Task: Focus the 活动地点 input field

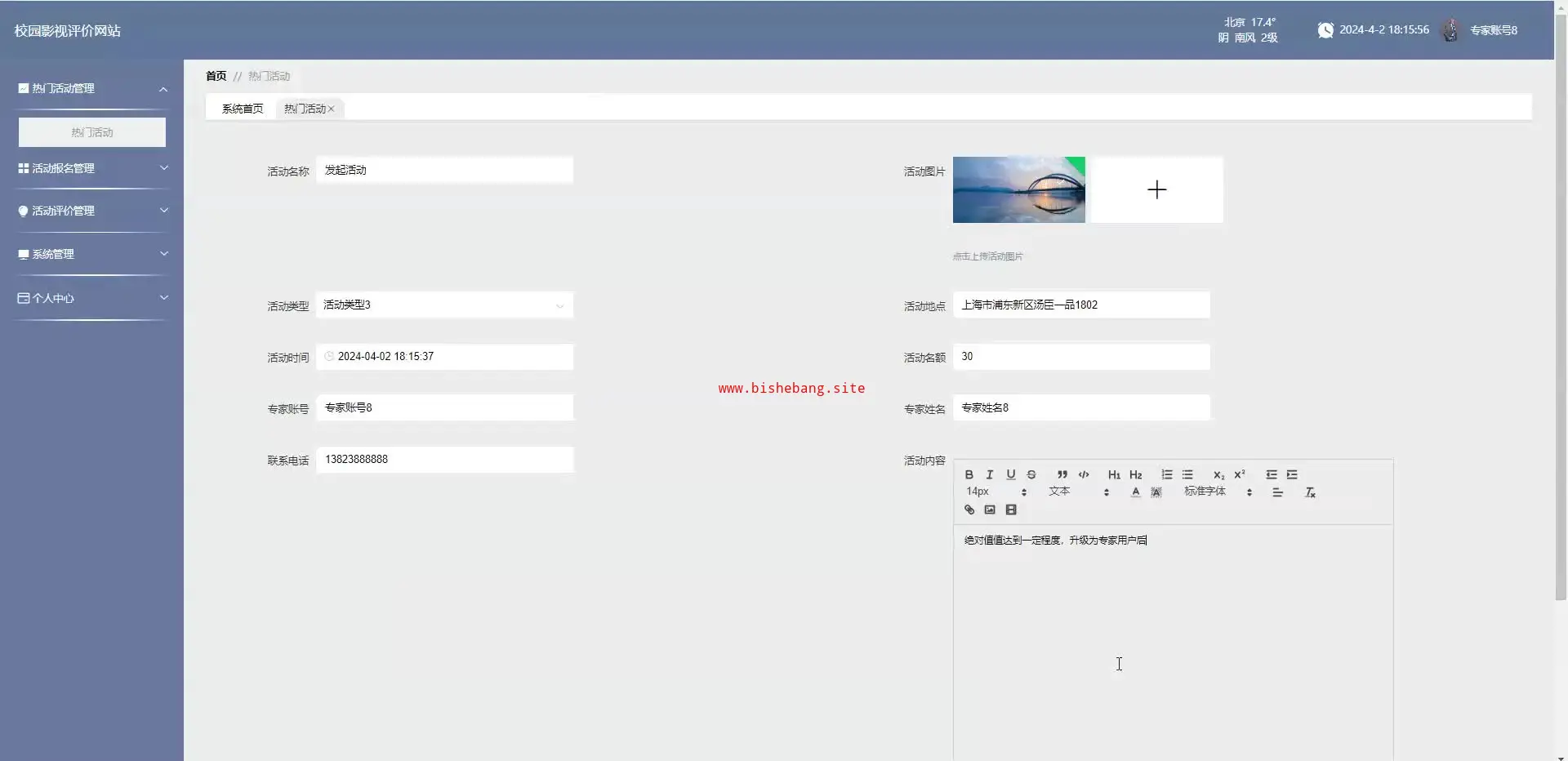Action: (1081, 305)
